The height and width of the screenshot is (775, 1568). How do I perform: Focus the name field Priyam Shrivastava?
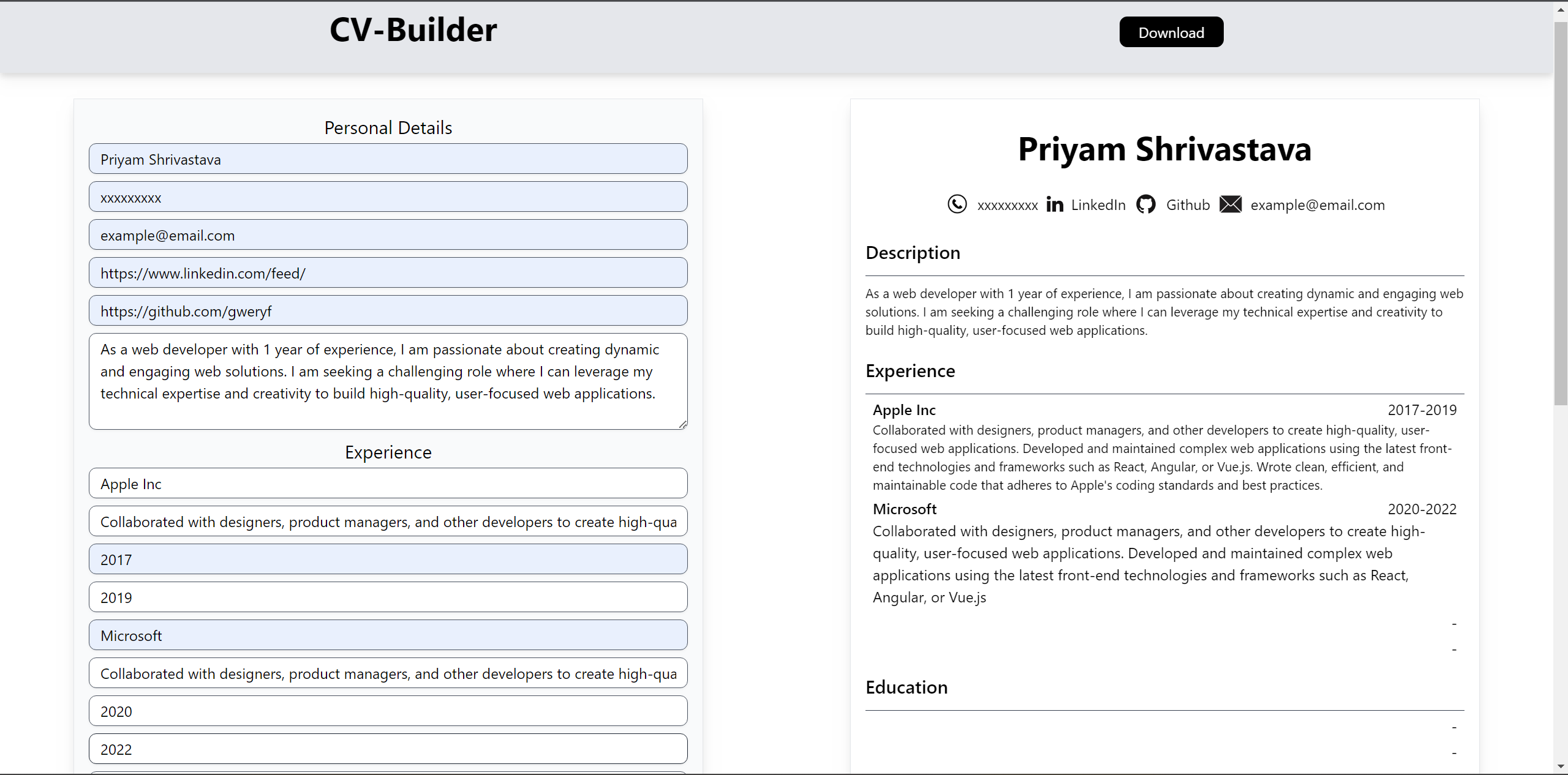[x=388, y=159]
